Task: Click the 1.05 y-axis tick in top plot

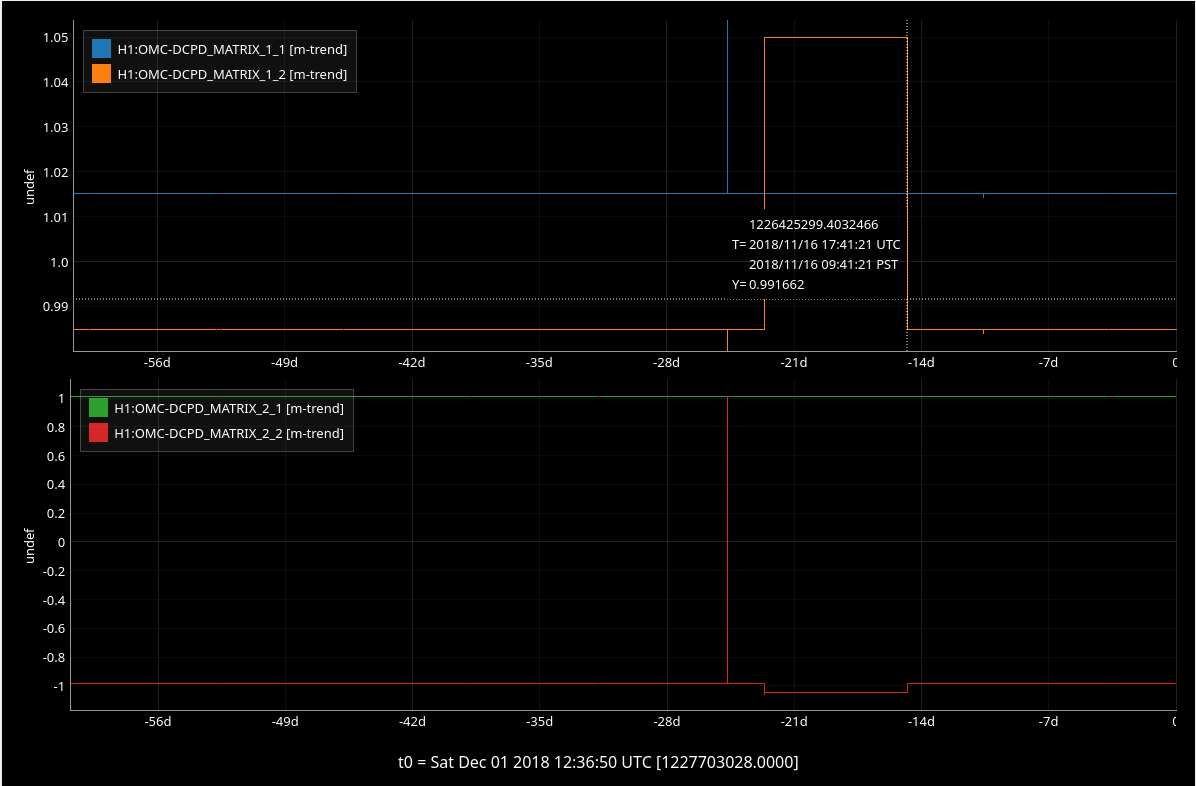Action: 56,37
